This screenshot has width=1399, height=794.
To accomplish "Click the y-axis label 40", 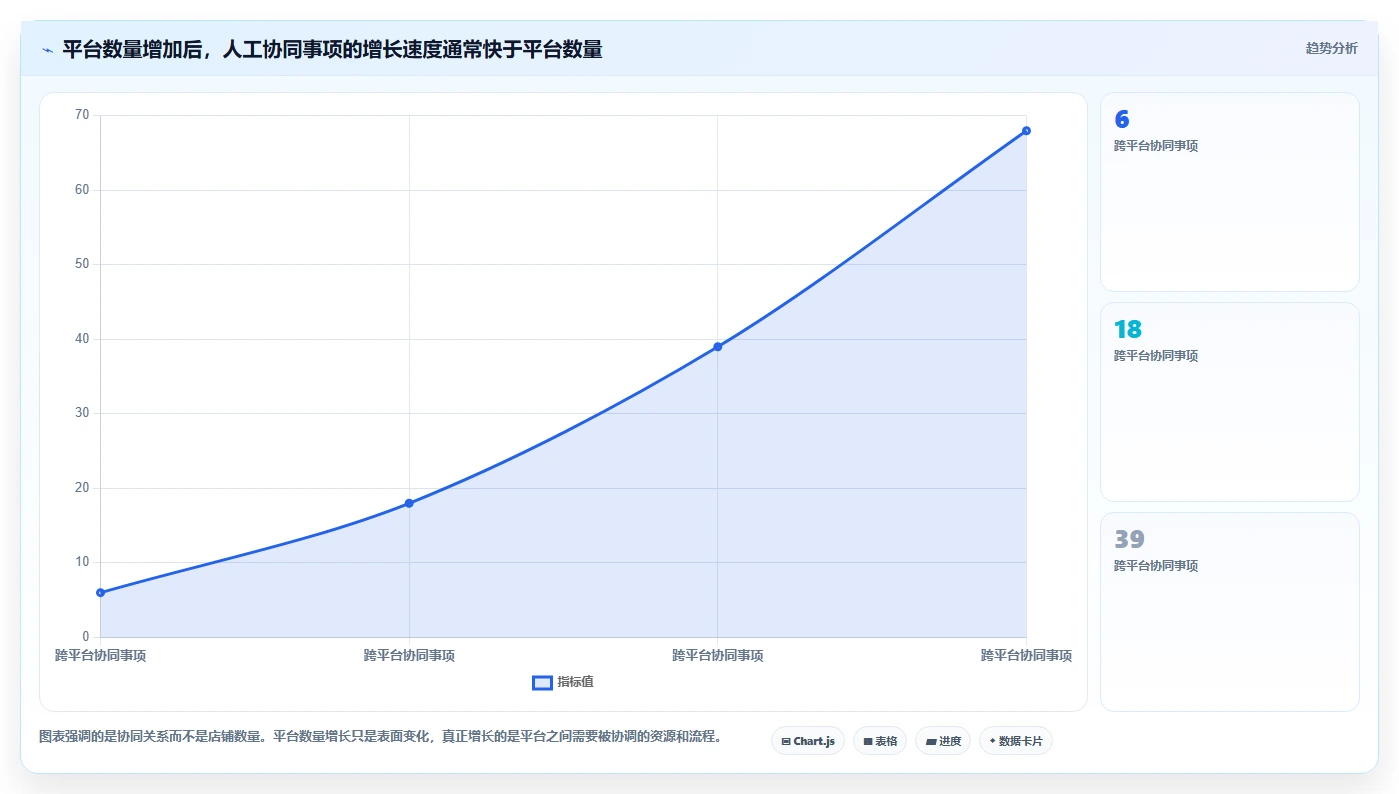I will tap(82, 339).
